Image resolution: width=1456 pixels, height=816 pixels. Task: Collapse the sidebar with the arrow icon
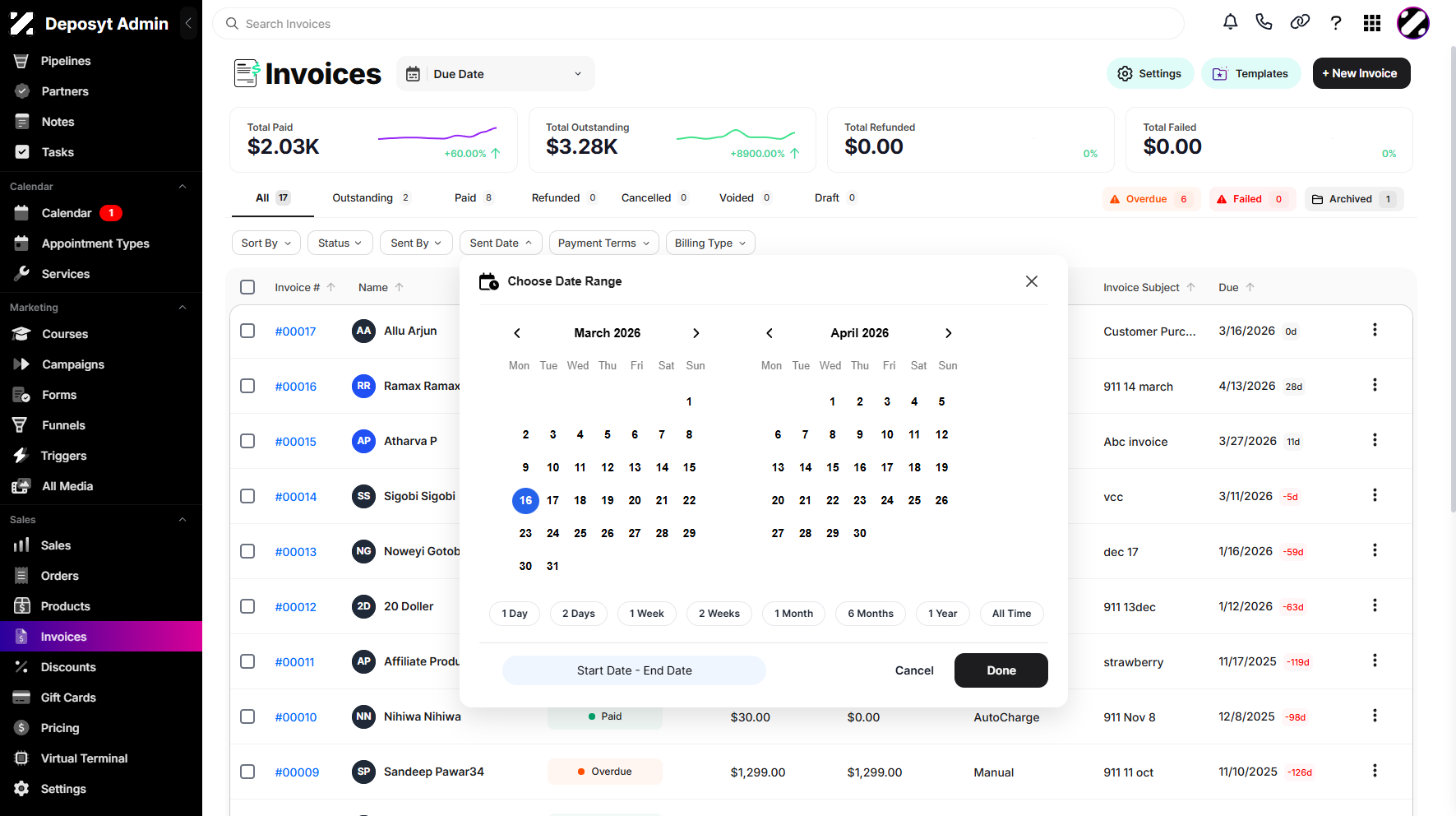click(188, 23)
